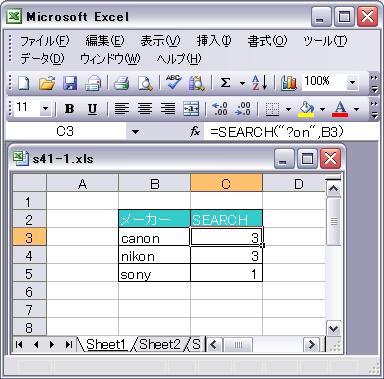Show more formatting toolbar options

(x=374, y=109)
